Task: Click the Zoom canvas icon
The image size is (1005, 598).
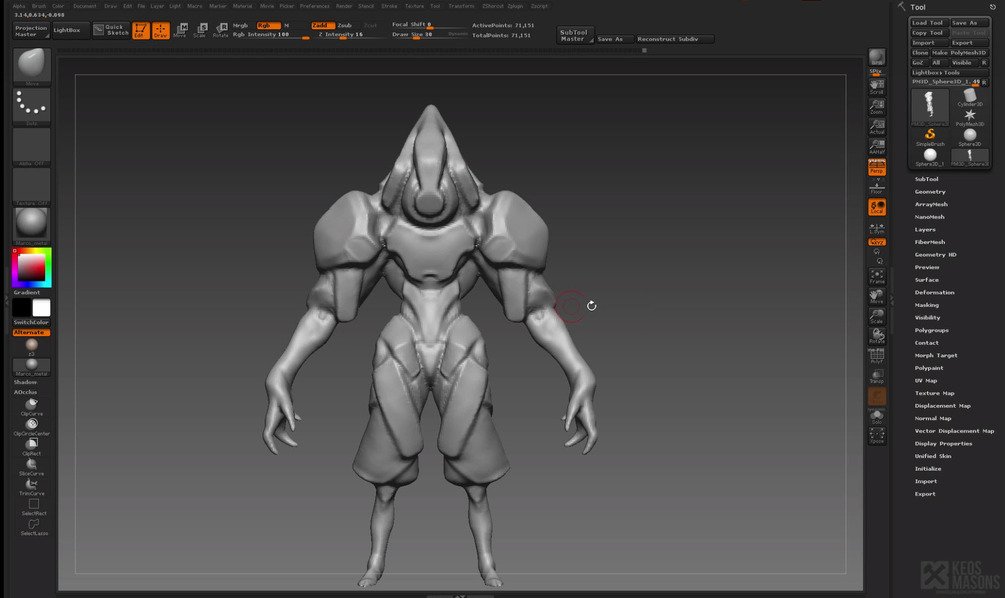Action: coord(877,106)
